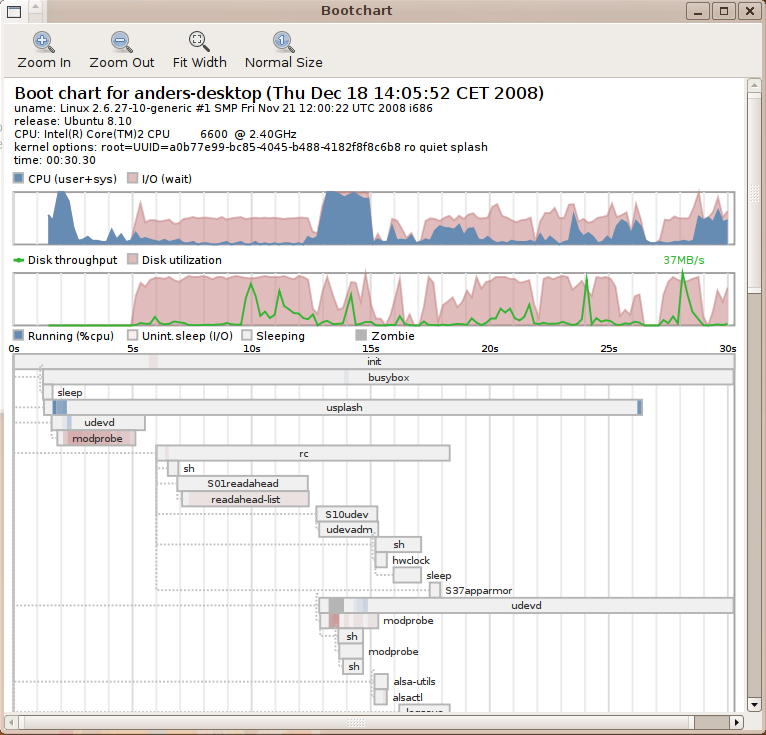
Task: Click the Disk utilization legend swatch
Action: click(132, 259)
